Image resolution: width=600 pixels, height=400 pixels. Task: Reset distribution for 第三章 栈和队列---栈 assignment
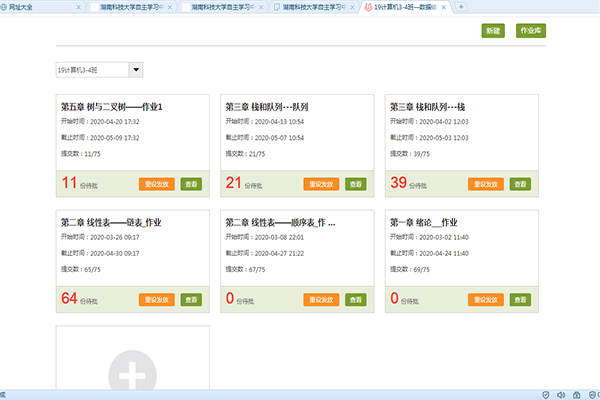point(485,184)
